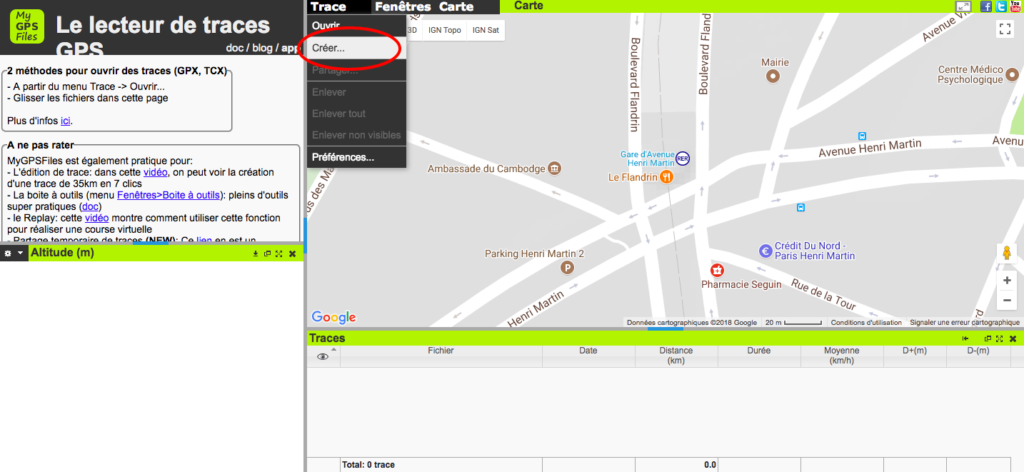
Task: Click Conditions d'utilisation map link
Action: (x=866, y=323)
